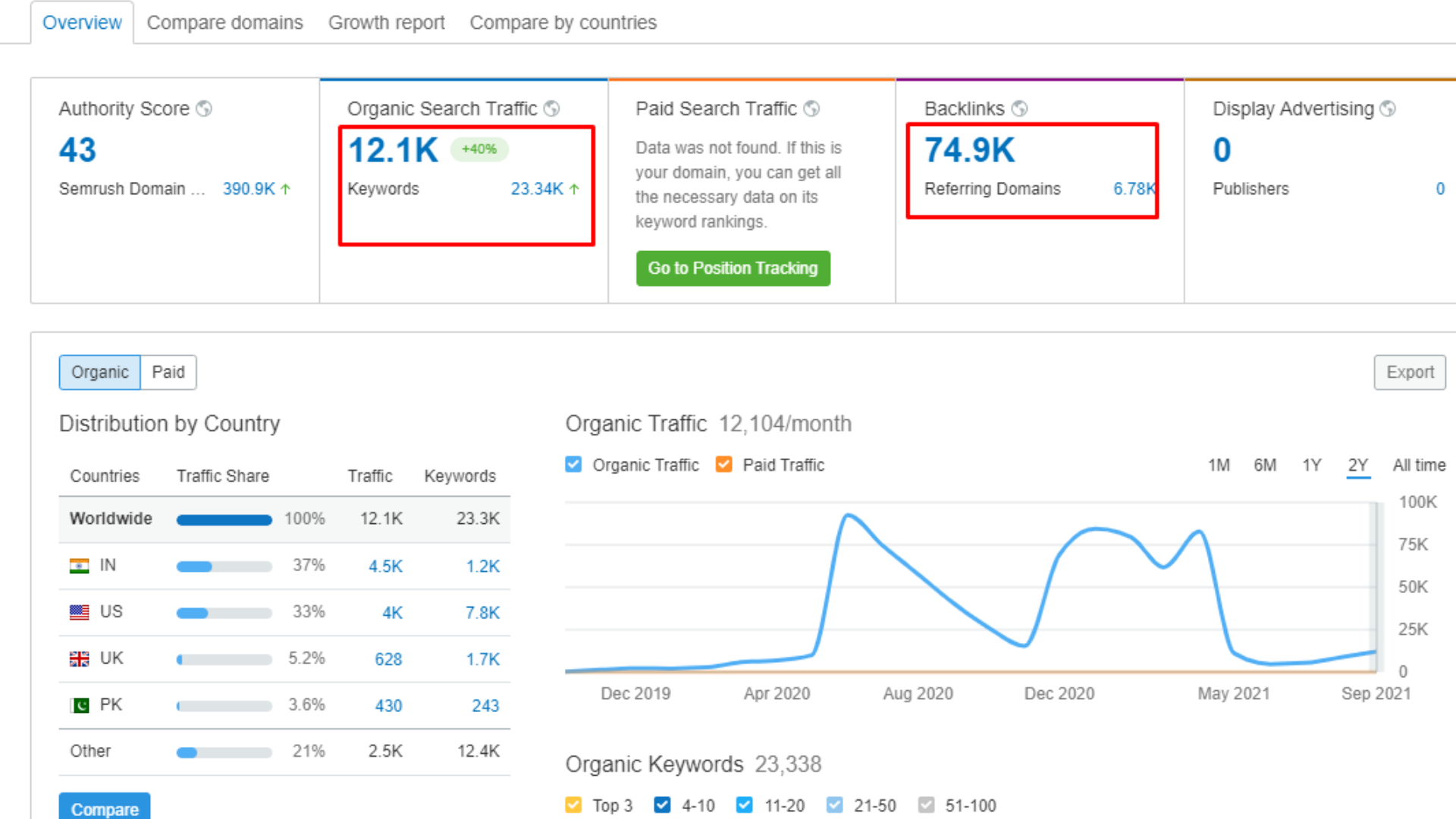
Task: Open the Growth report tab
Action: (386, 23)
